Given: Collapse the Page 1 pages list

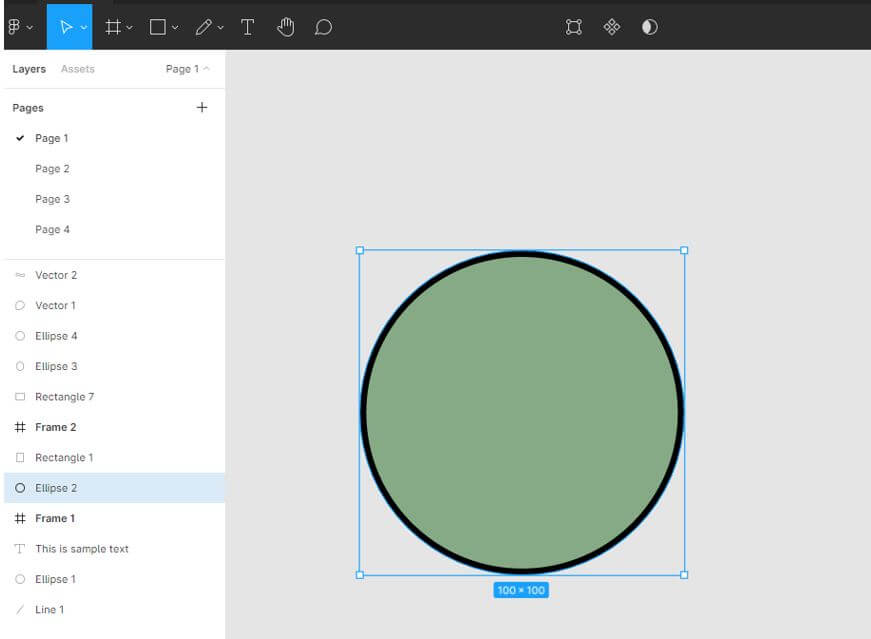Looking at the screenshot, I should [187, 69].
